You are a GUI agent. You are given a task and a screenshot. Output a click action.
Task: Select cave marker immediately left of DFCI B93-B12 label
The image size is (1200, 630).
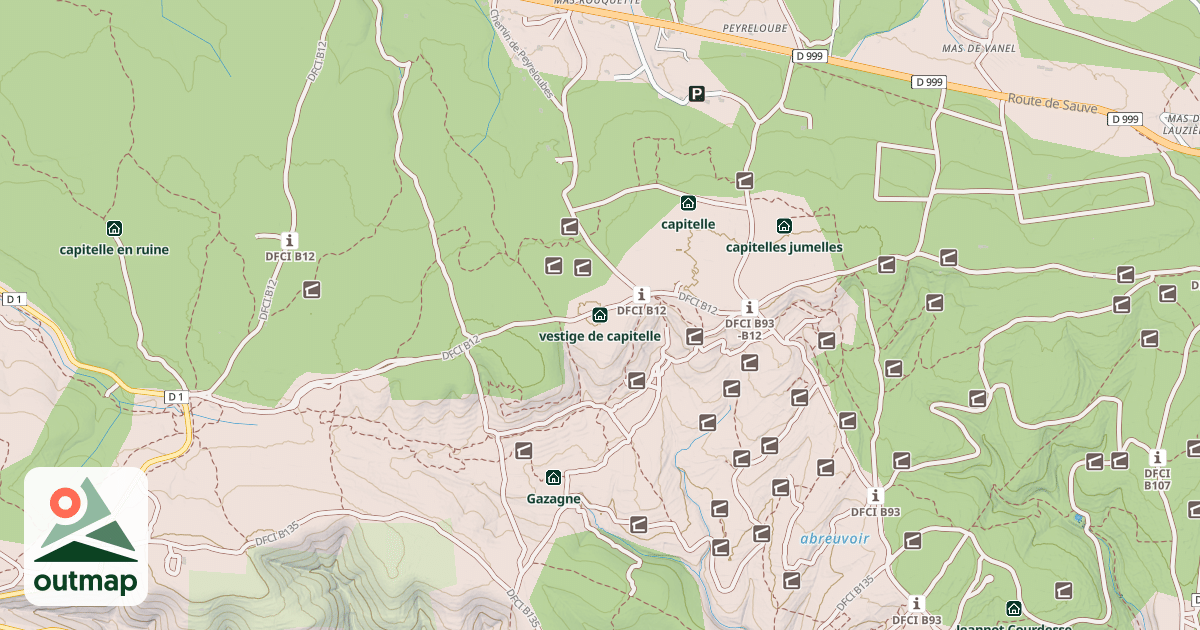pos(695,336)
